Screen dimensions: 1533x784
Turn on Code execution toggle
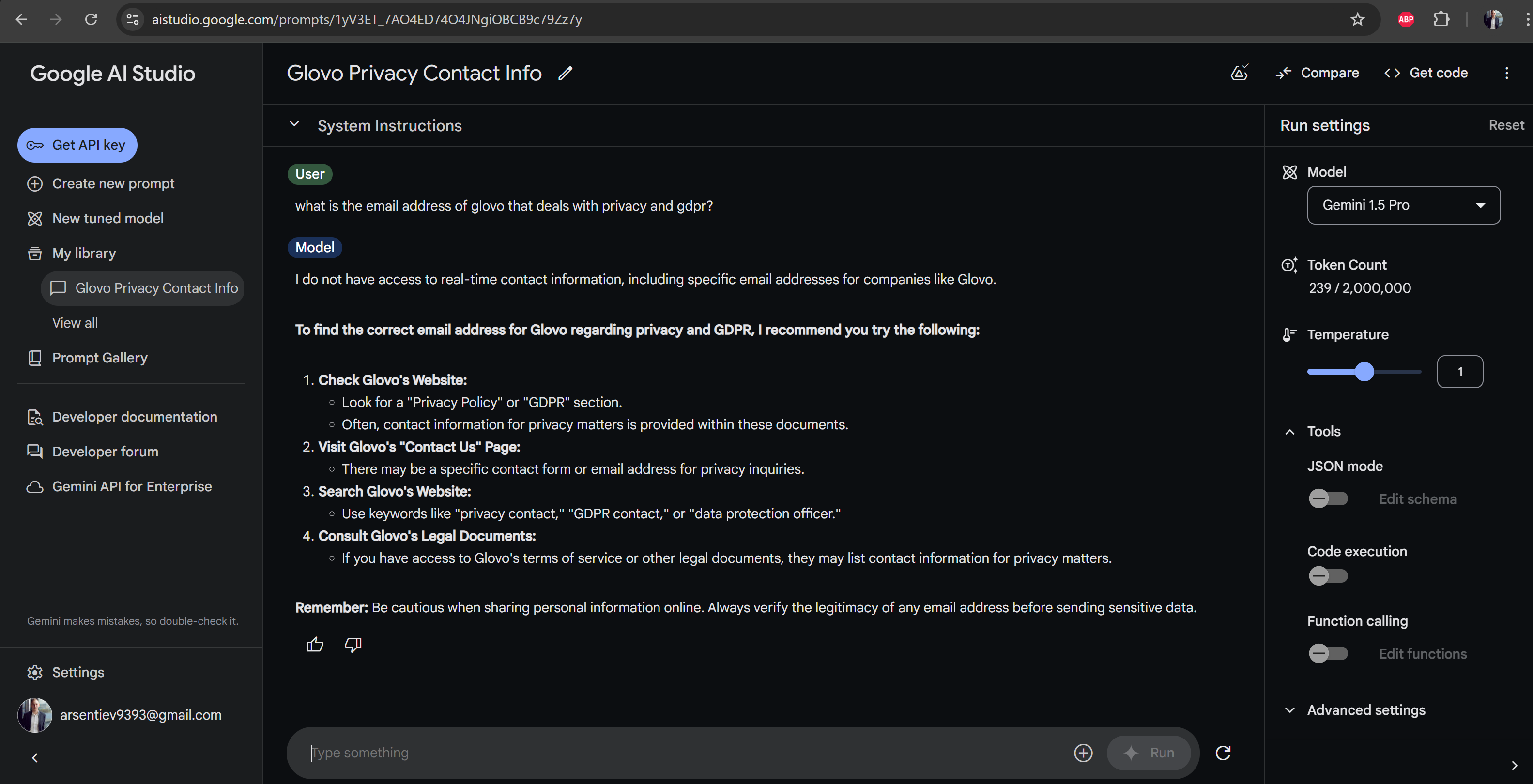pos(1327,576)
